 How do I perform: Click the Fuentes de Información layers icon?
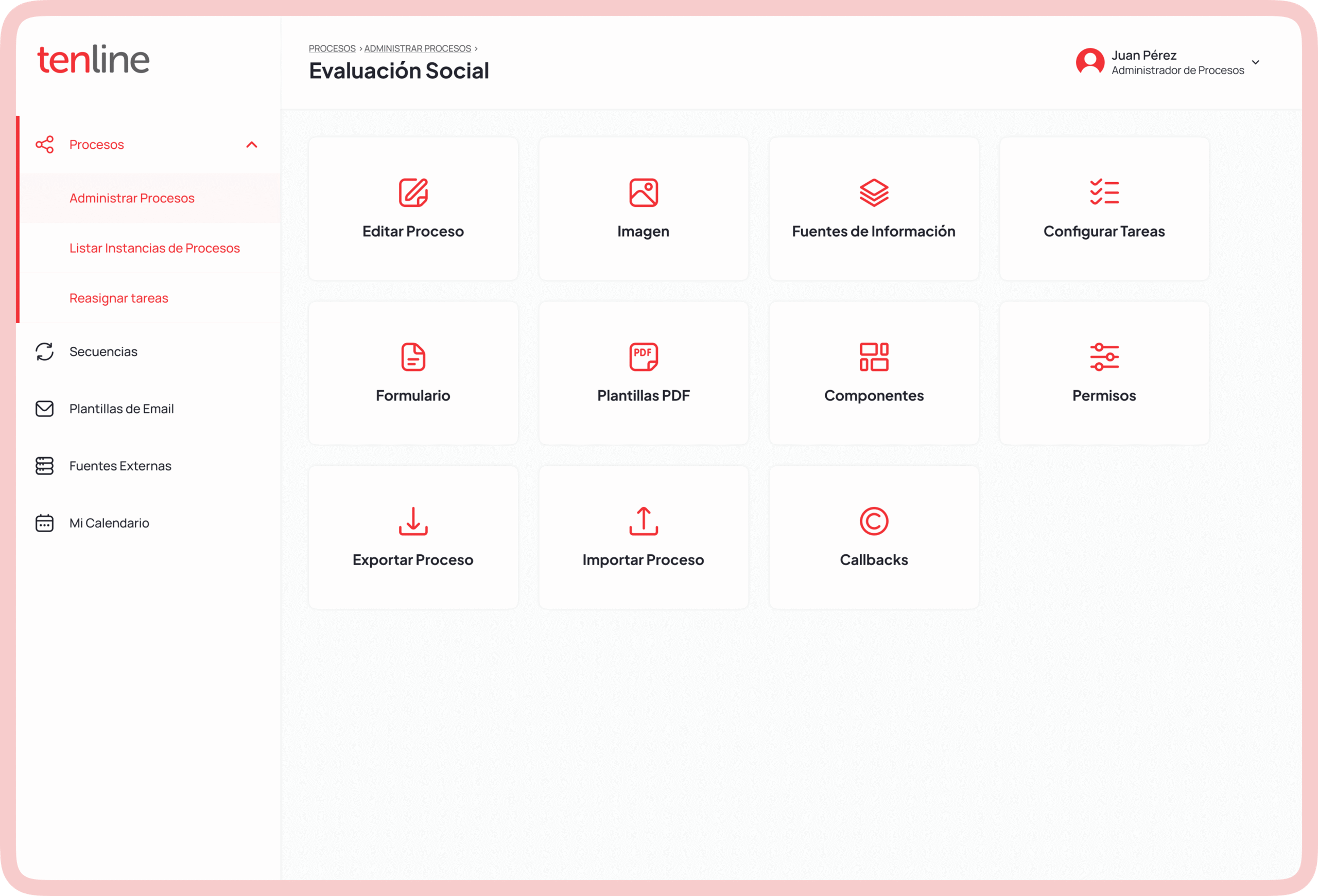coord(873,192)
